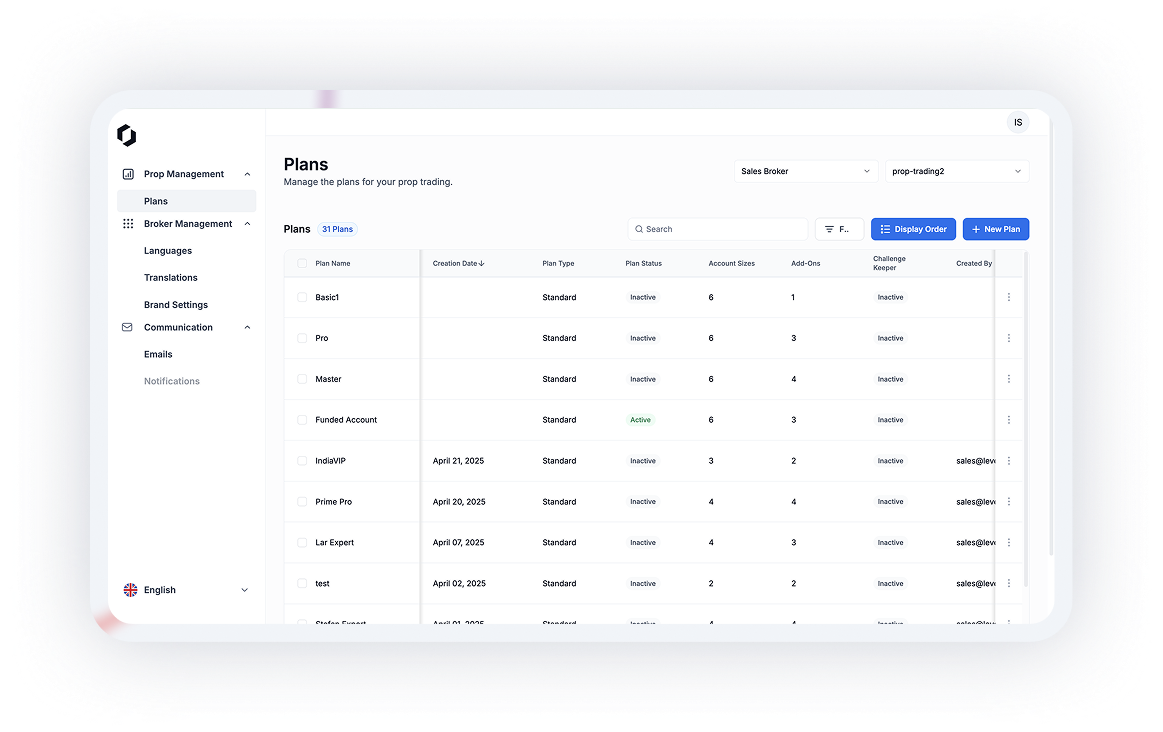Screen dimensions: 1163x732
Task: Check the Master plan checkbox
Action: coord(302,379)
